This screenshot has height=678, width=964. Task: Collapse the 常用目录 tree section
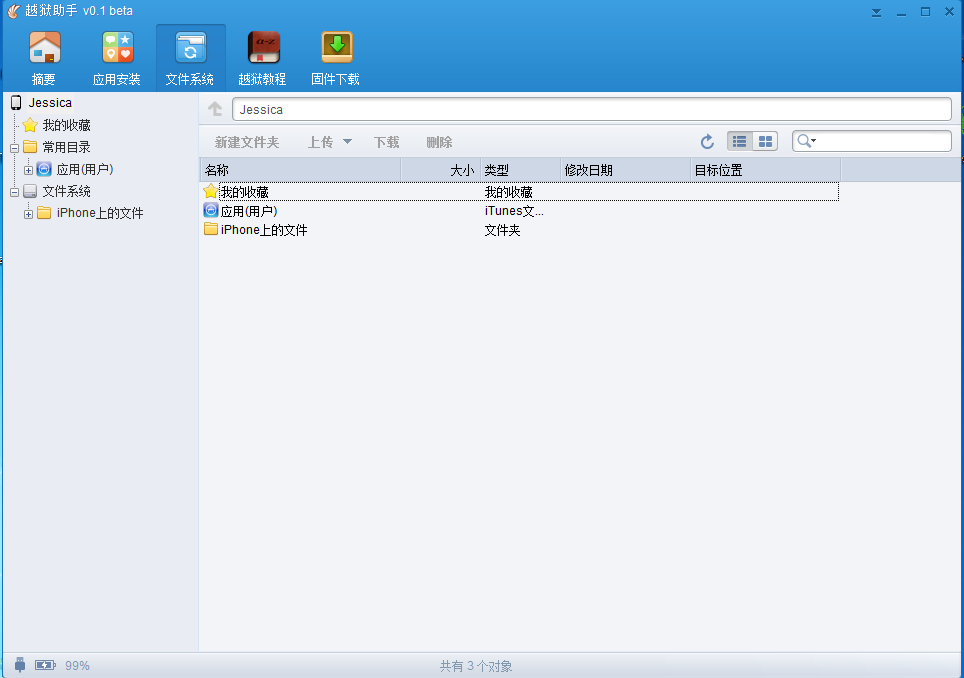click(x=14, y=146)
